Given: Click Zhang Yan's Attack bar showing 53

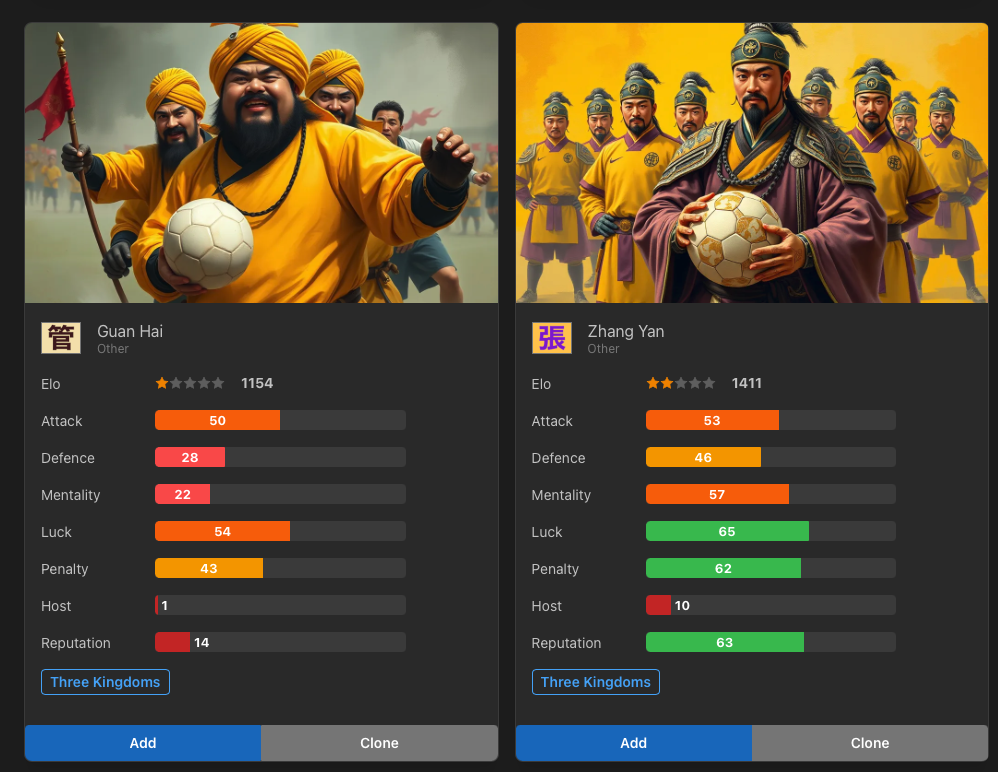Looking at the screenshot, I should click(x=771, y=421).
